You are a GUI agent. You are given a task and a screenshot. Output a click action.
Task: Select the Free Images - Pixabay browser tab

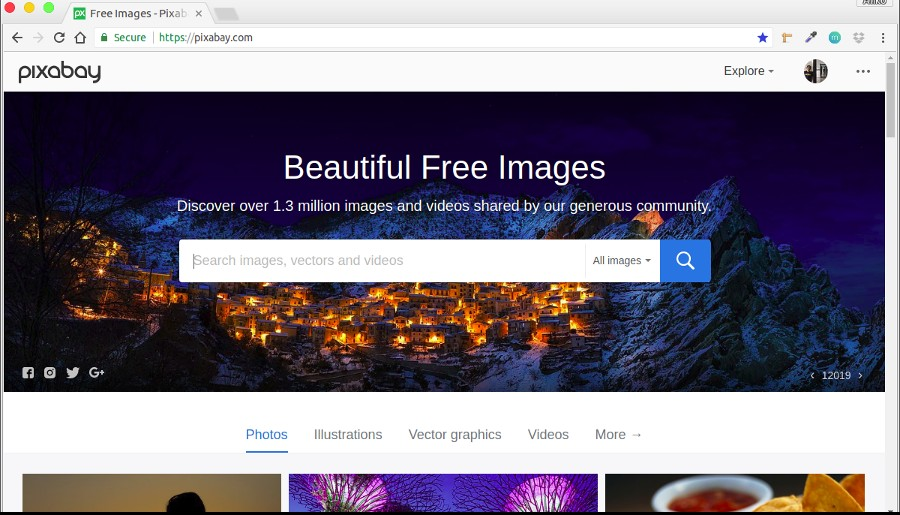click(138, 13)
